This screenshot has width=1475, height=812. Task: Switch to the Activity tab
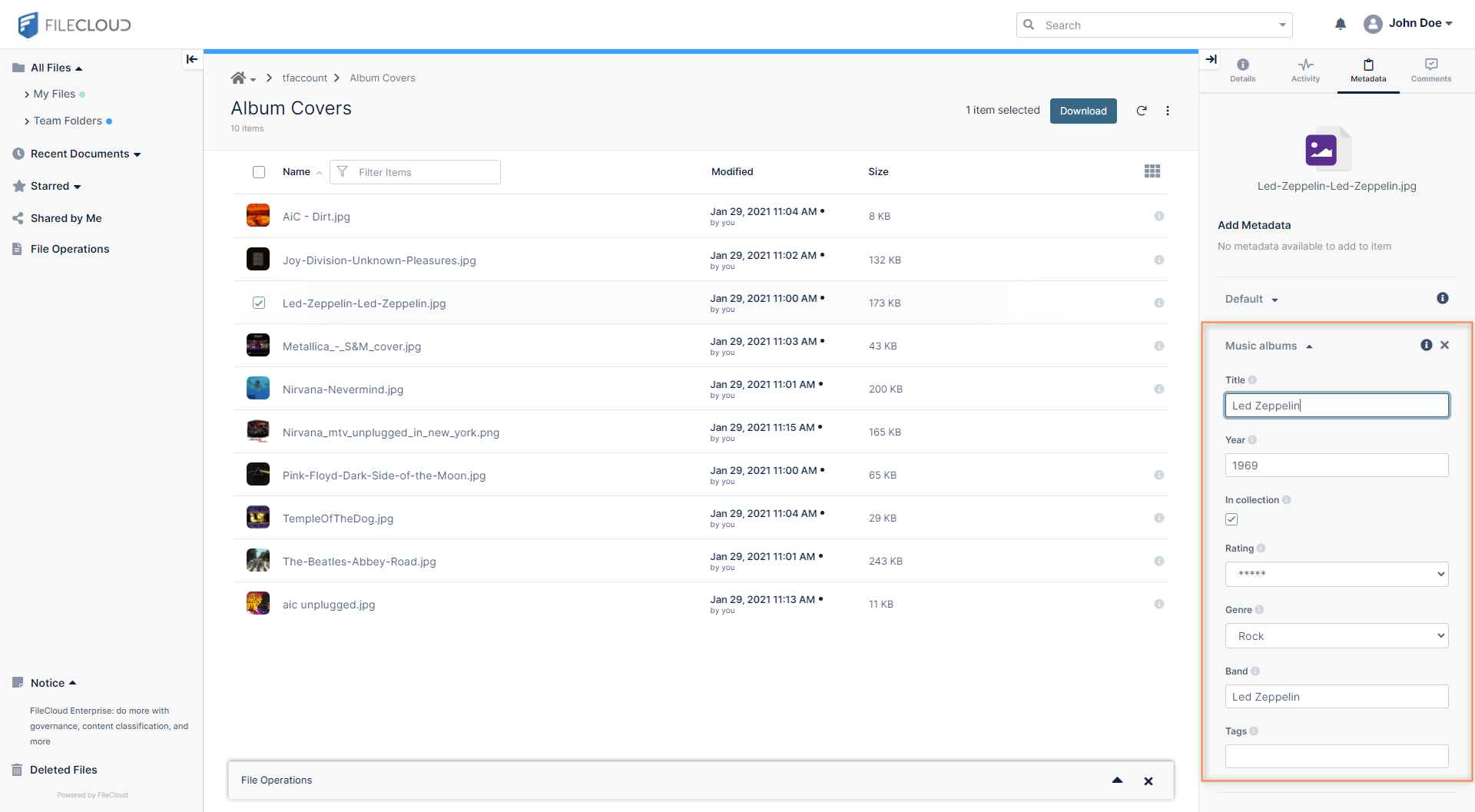tap(1305, 70)
